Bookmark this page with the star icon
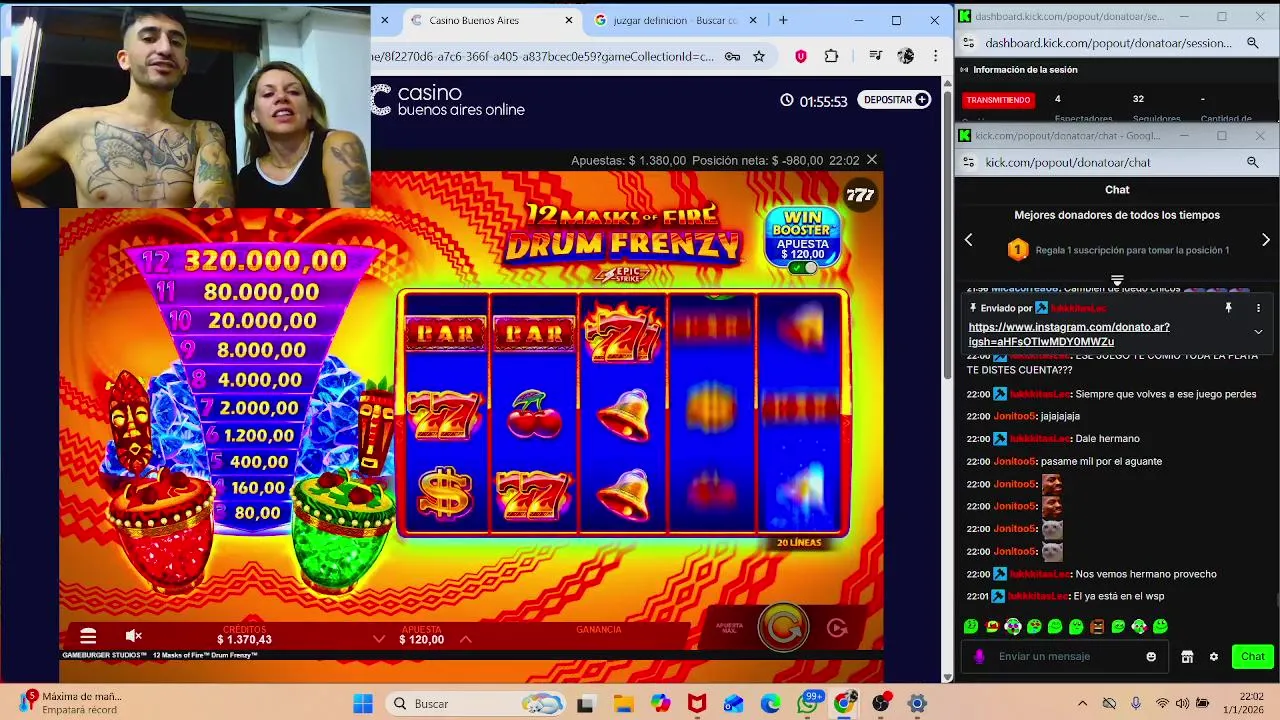The height and width of the screenshot is (720, 1280). coord(759,57)
